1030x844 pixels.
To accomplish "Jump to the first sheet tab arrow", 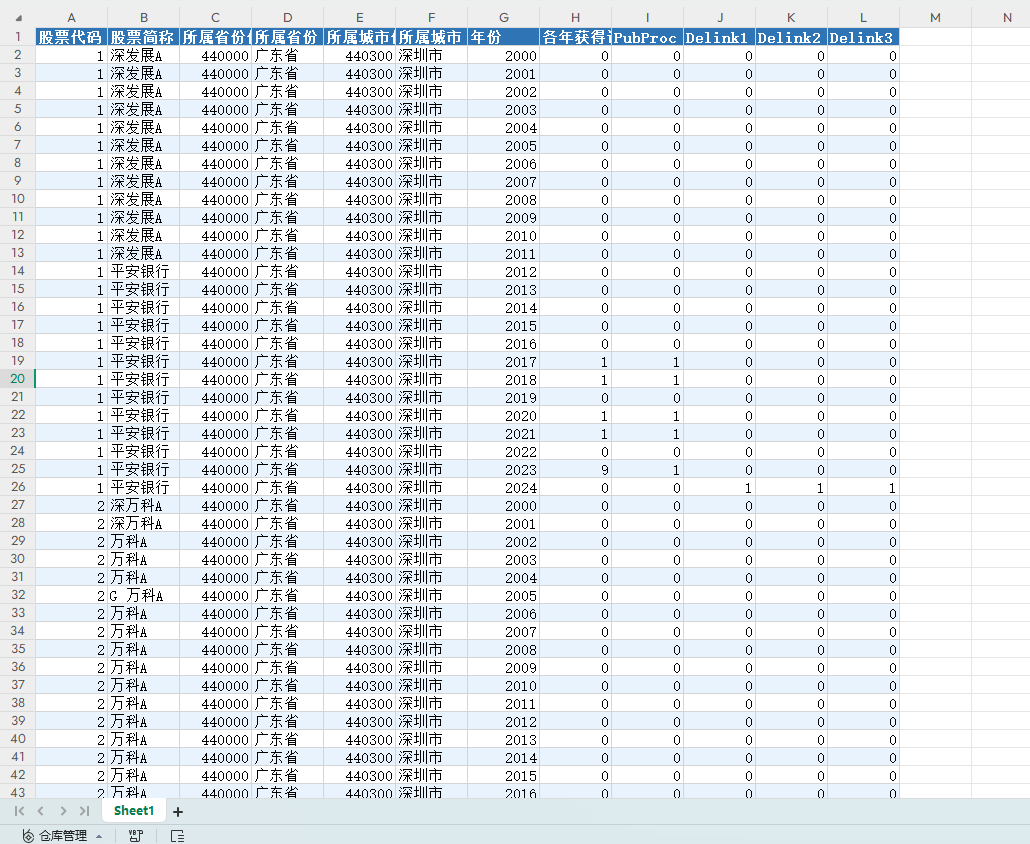I will pyautogui.click(x=19, y=811).
